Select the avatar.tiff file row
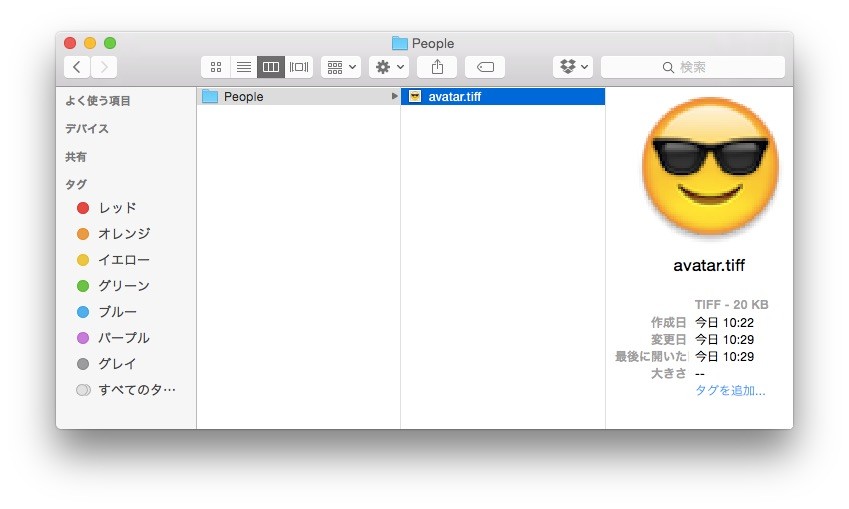Screen dimensions: 849x509 point(503,96)
